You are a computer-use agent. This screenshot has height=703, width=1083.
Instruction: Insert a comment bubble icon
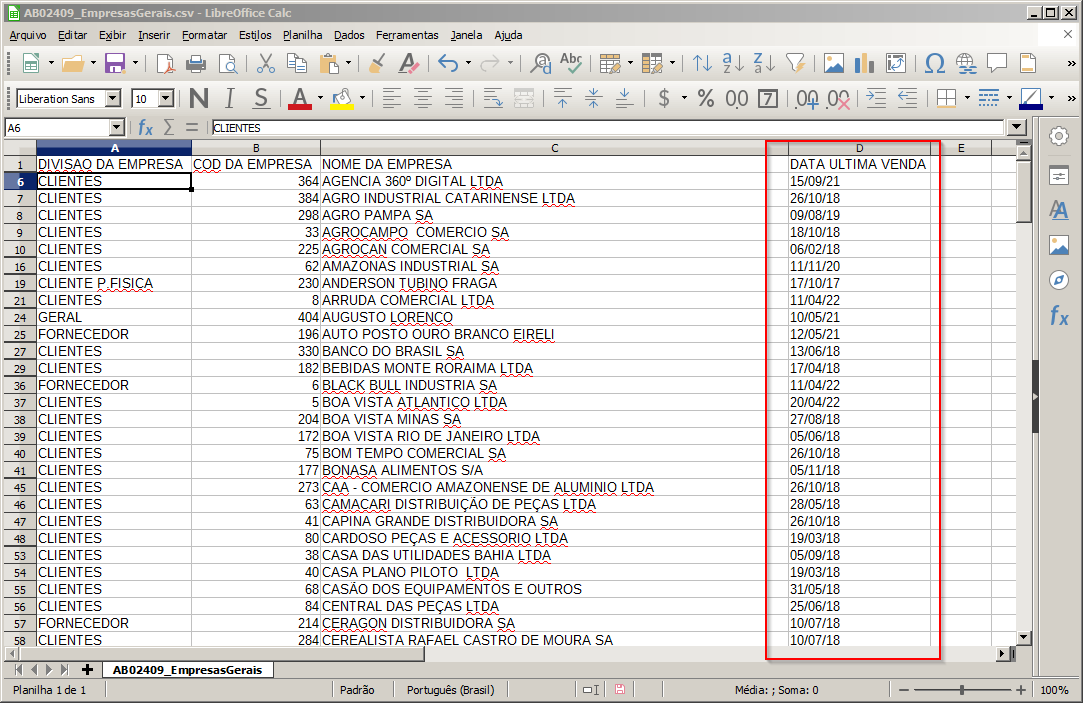point(997,64)
